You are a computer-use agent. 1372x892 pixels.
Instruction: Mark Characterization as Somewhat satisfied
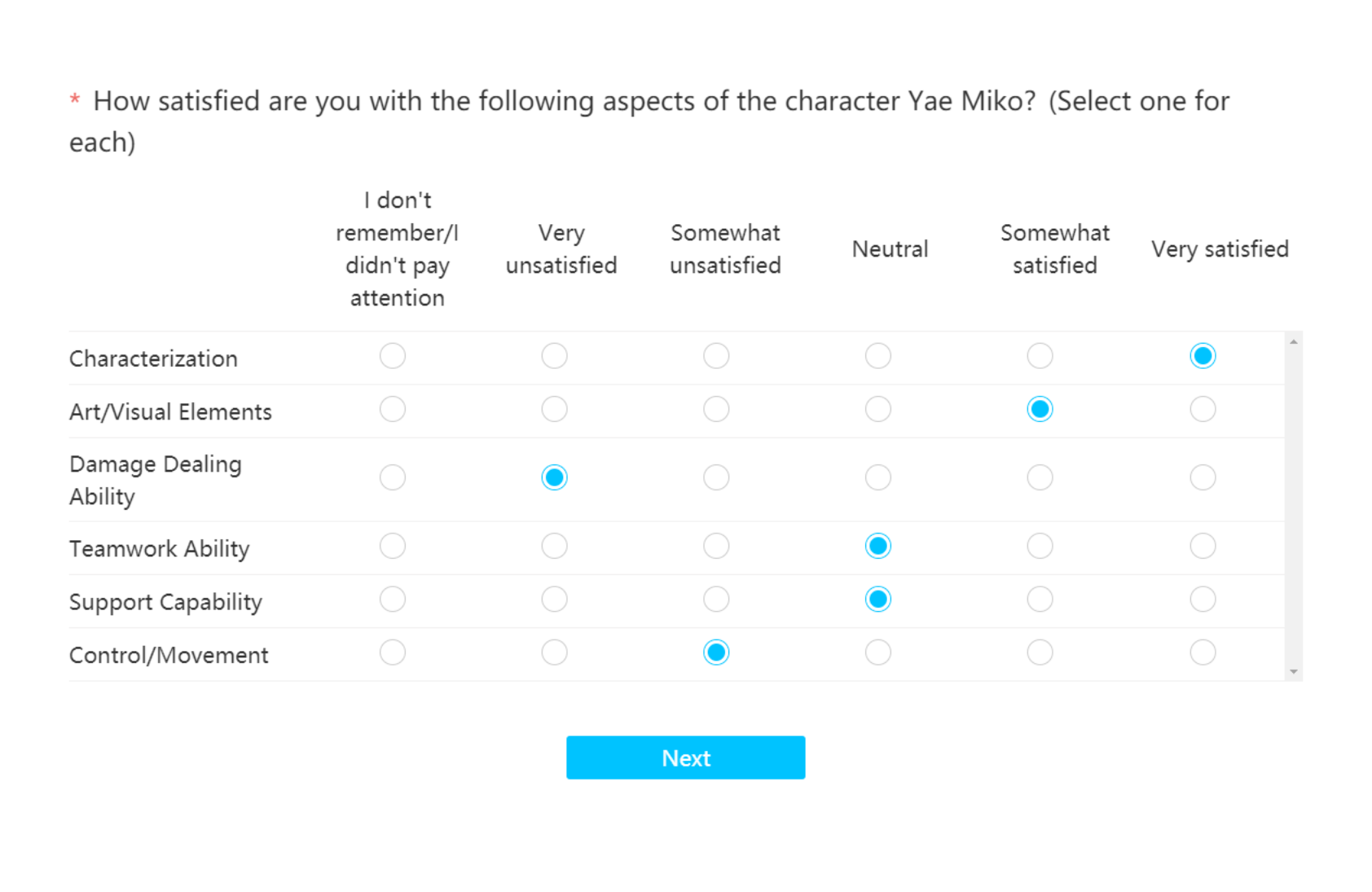tap(1040, 356)
